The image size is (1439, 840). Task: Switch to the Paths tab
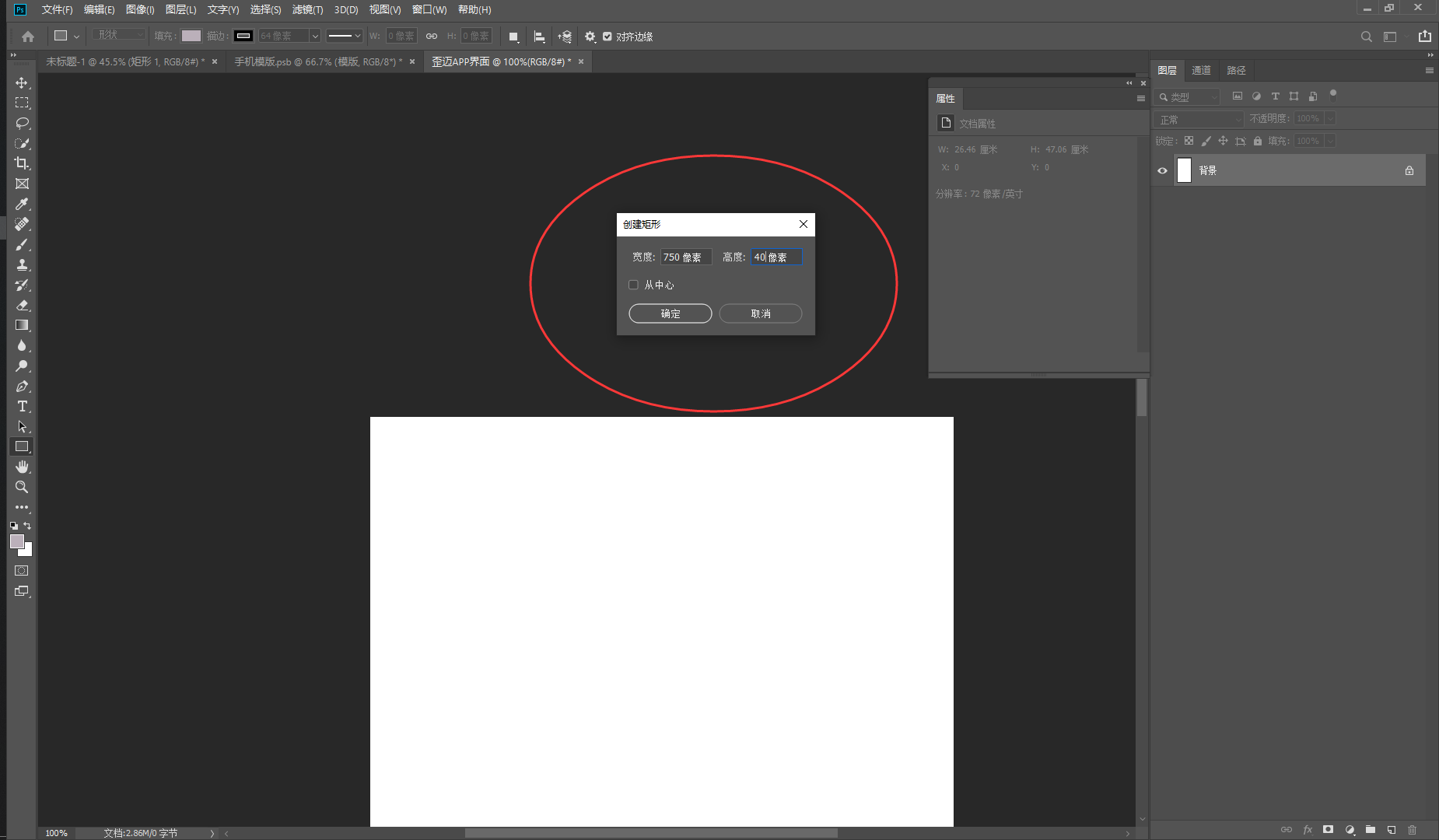[x=1236, y=70]
